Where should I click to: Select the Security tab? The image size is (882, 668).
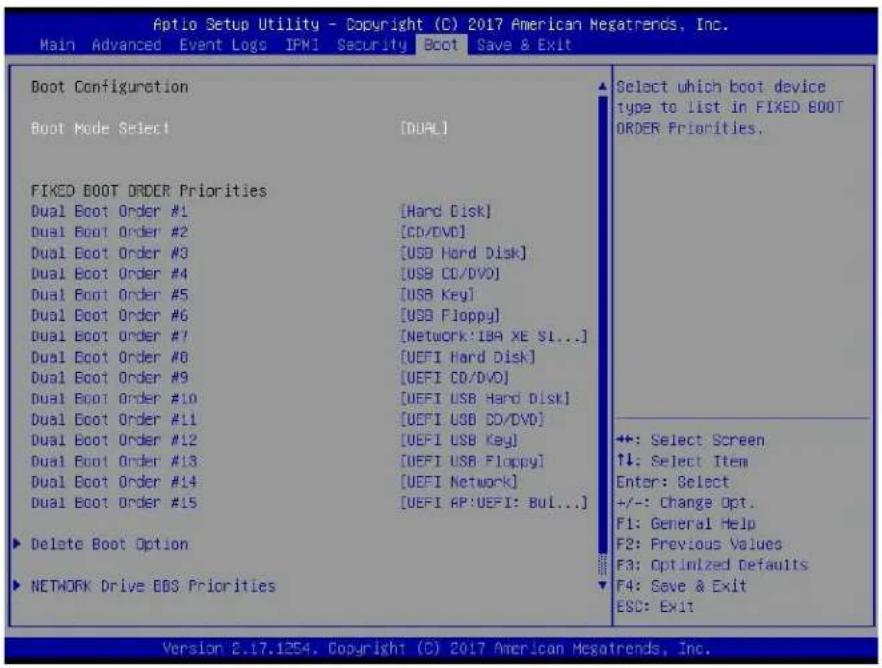pos(372,45)
